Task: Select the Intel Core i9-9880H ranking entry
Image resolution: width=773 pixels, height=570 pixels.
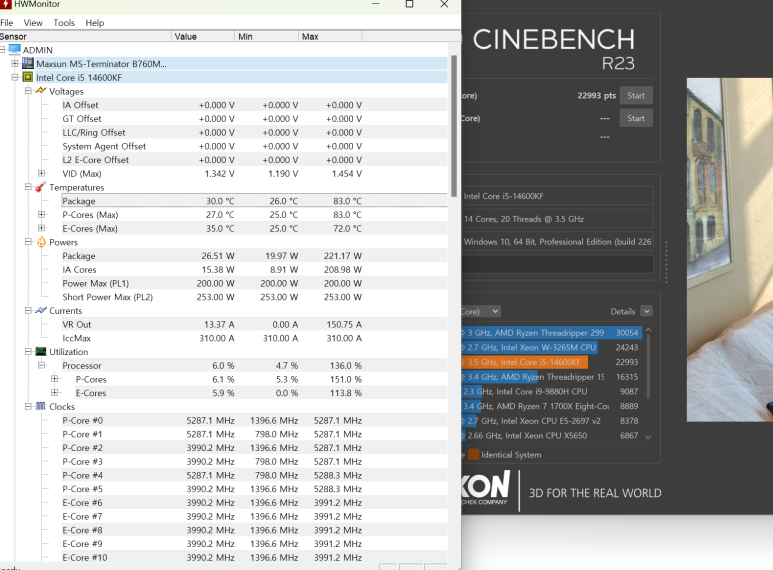Action: 551,392
